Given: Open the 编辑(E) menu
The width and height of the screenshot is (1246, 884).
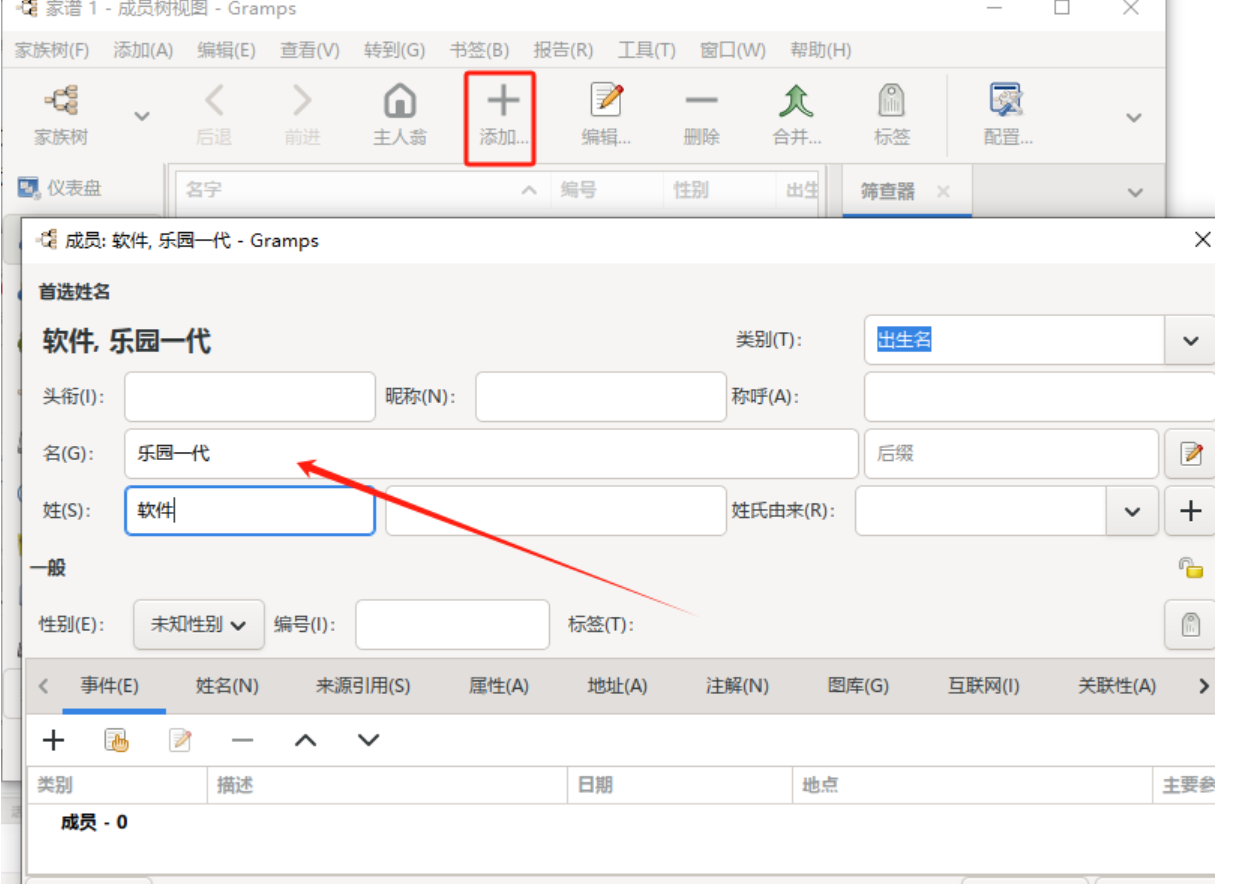Looking at the screenshot, I should pyautogui.click(x=226, y=50).
